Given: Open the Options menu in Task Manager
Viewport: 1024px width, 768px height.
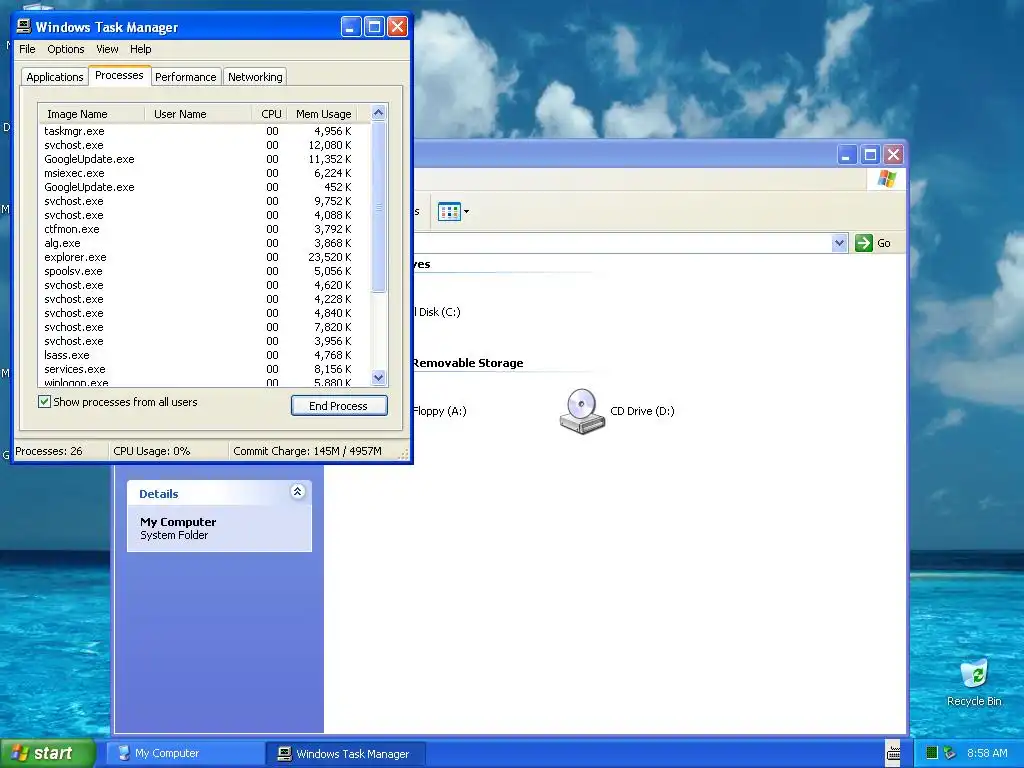Looking at the screenshot, I should tap(65, 49).
